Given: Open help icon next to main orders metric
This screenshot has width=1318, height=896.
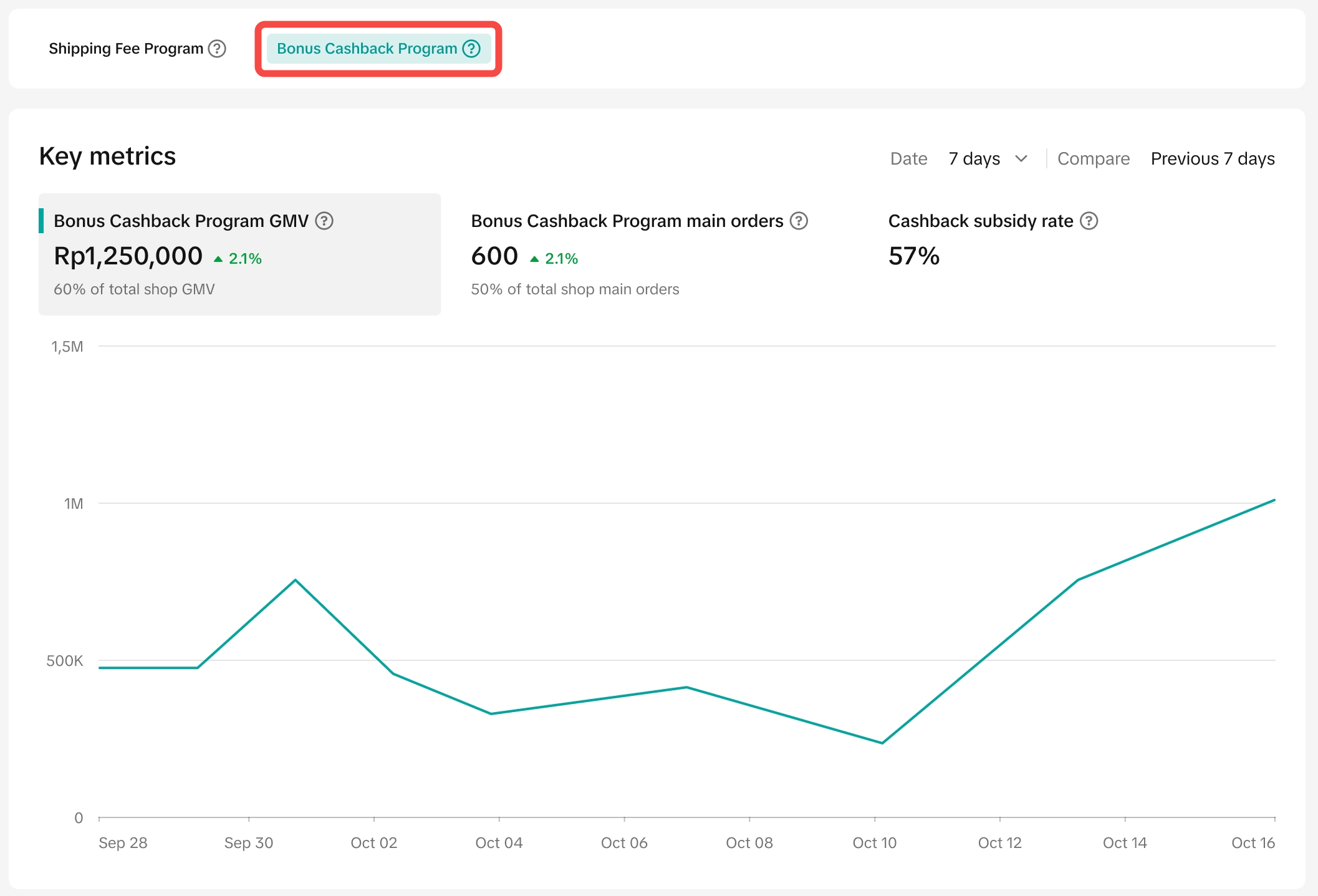Looking at the screenshot, I should coord(799,221).
